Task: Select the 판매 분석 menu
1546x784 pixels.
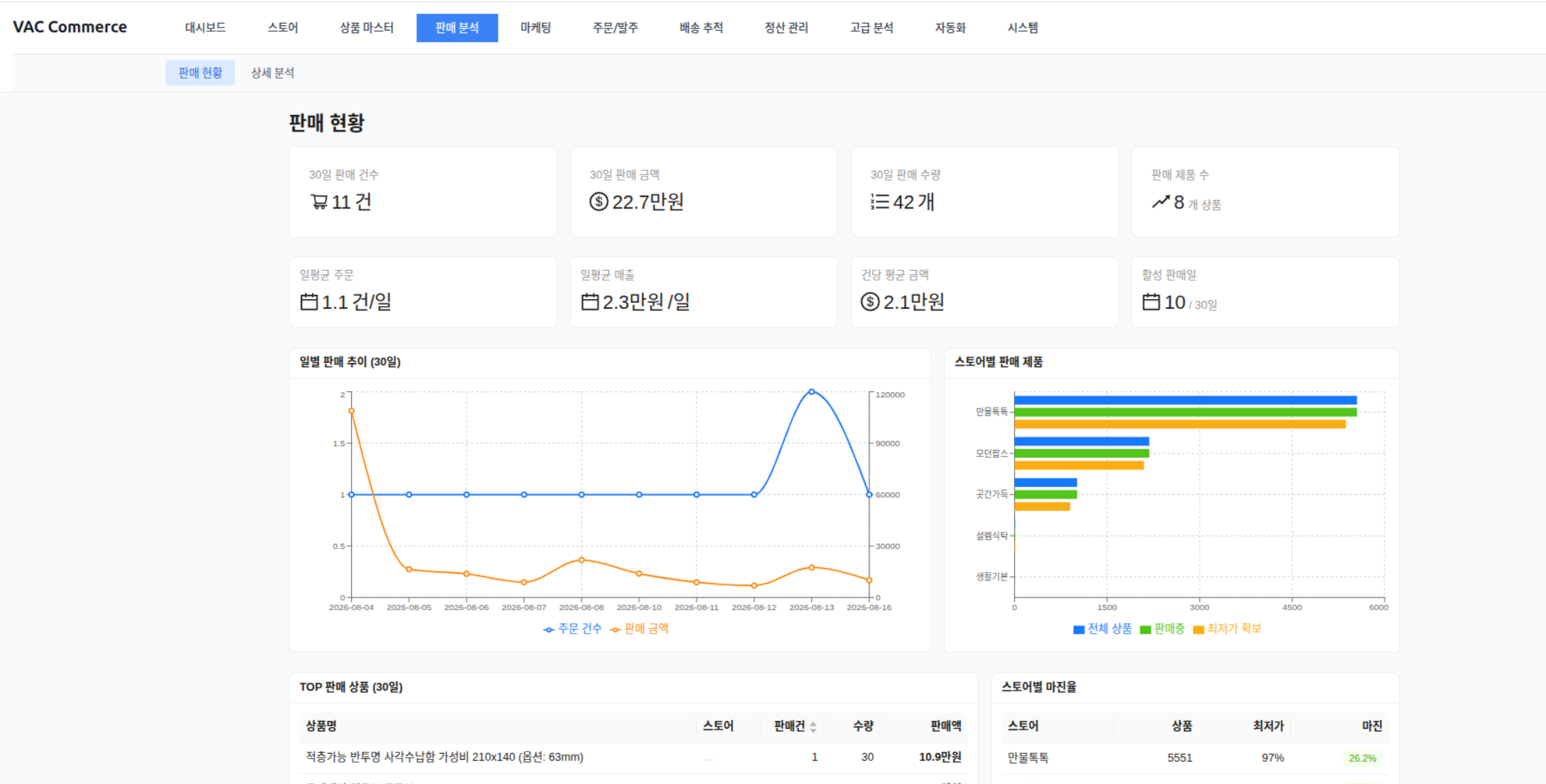Action: 457,28
